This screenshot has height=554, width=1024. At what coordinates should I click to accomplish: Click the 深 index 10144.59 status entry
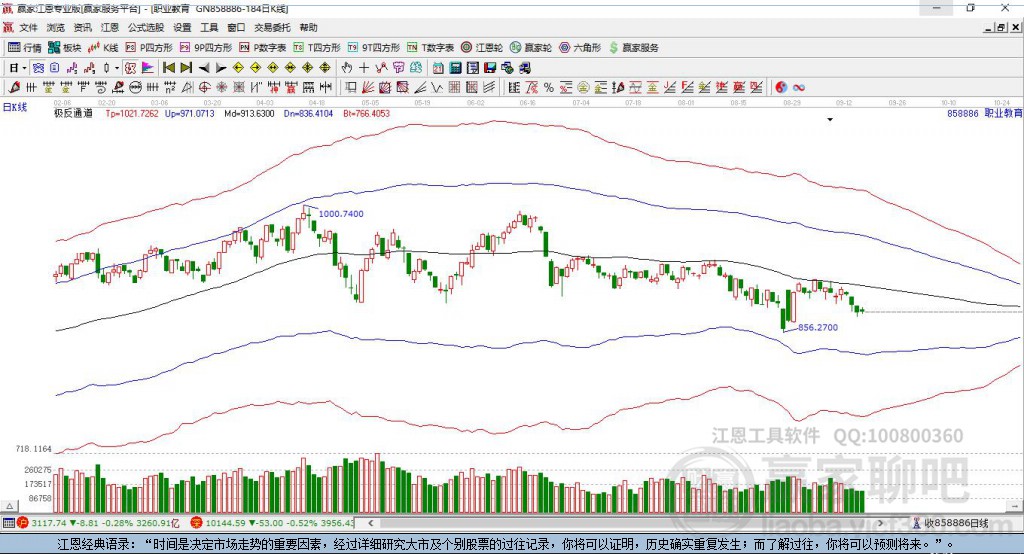click(272, 523)
